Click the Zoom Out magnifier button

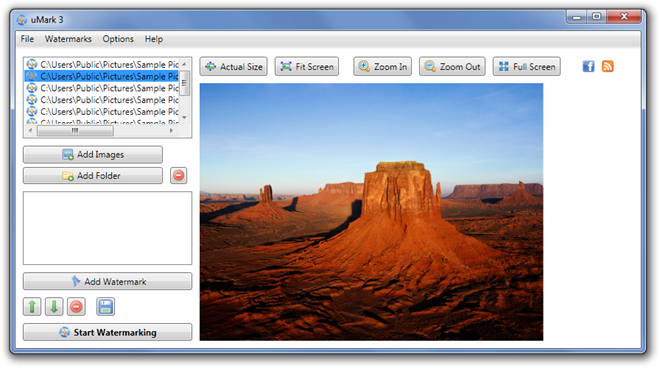452,67
